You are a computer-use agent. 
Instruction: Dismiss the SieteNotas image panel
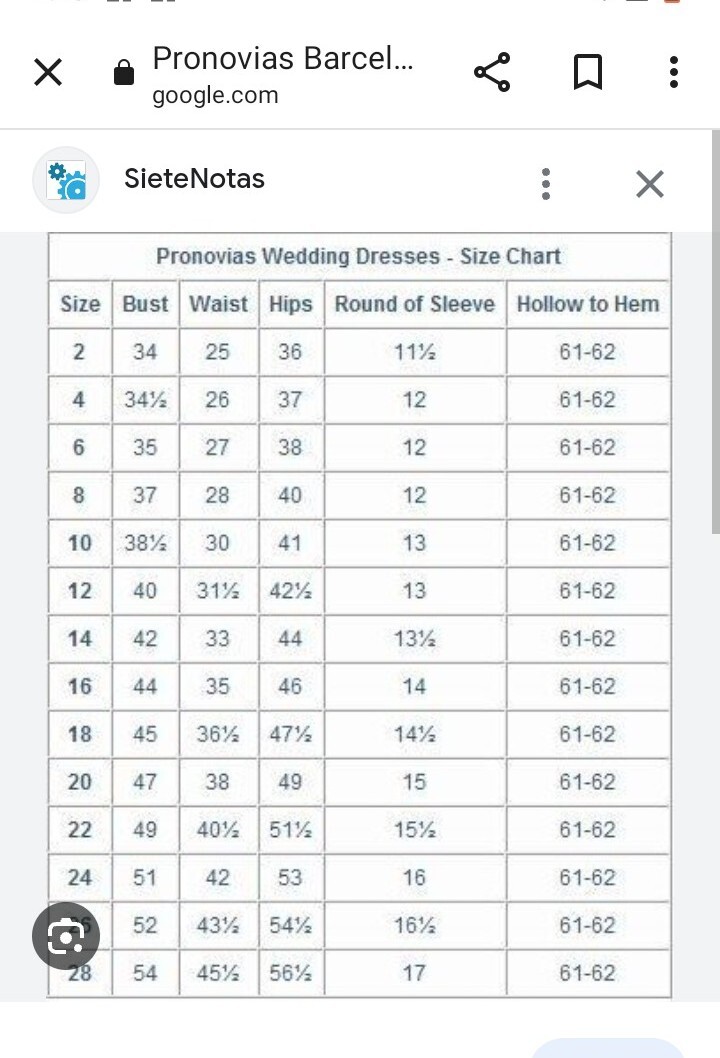click(649, 183)
